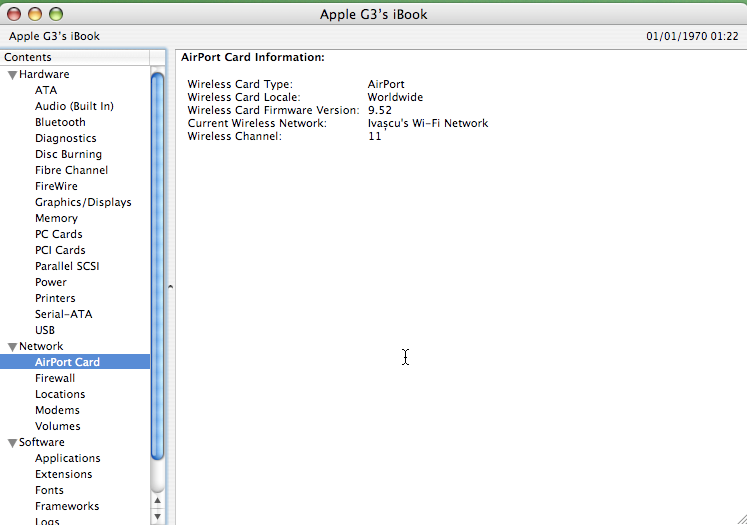Click the Wireless Channel value 11
The height and width of the screenshot is (525, 747).
click(375, 136)
